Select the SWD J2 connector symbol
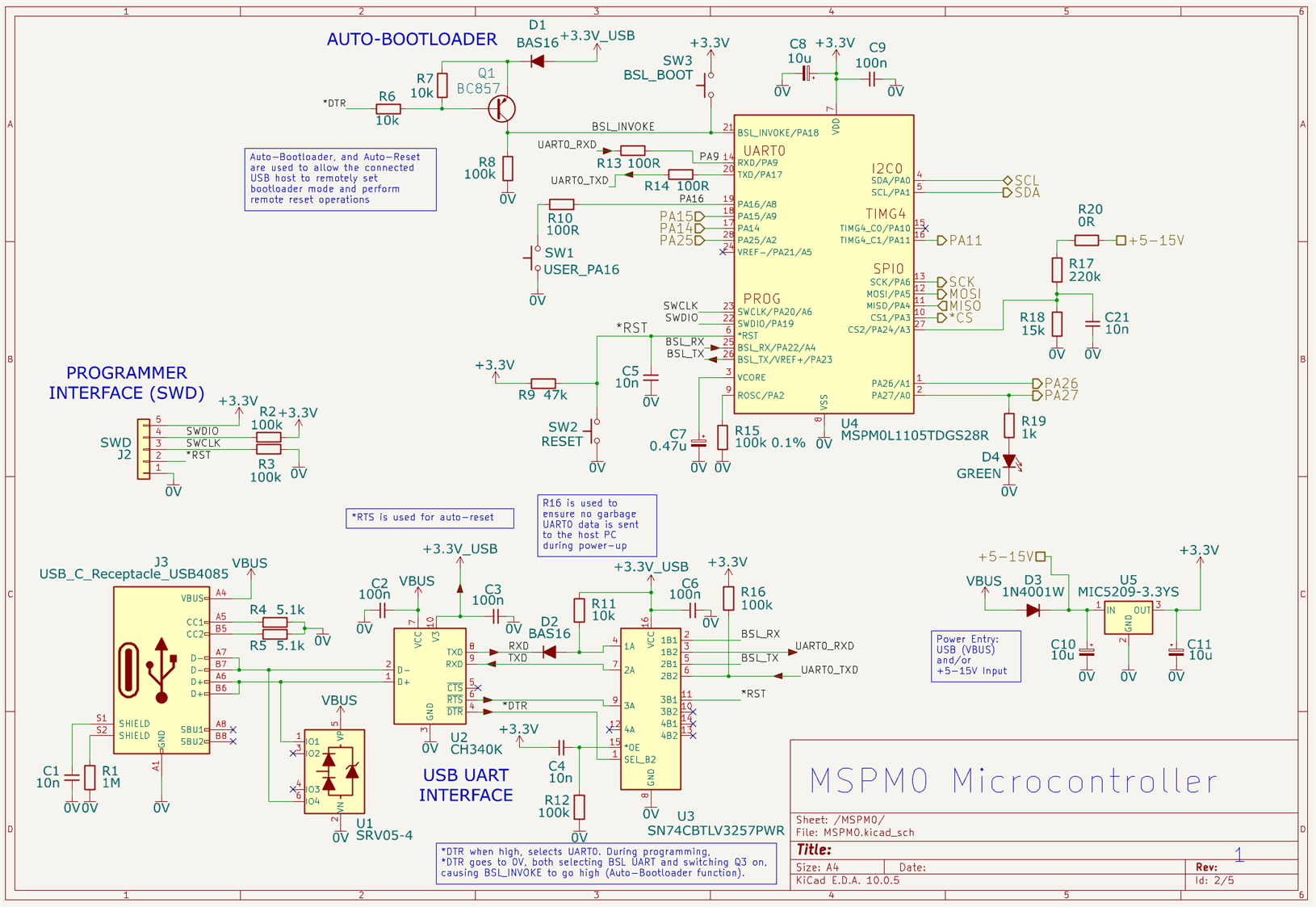The width and height of the screenshot is (1316, 907). click(144, 449)
